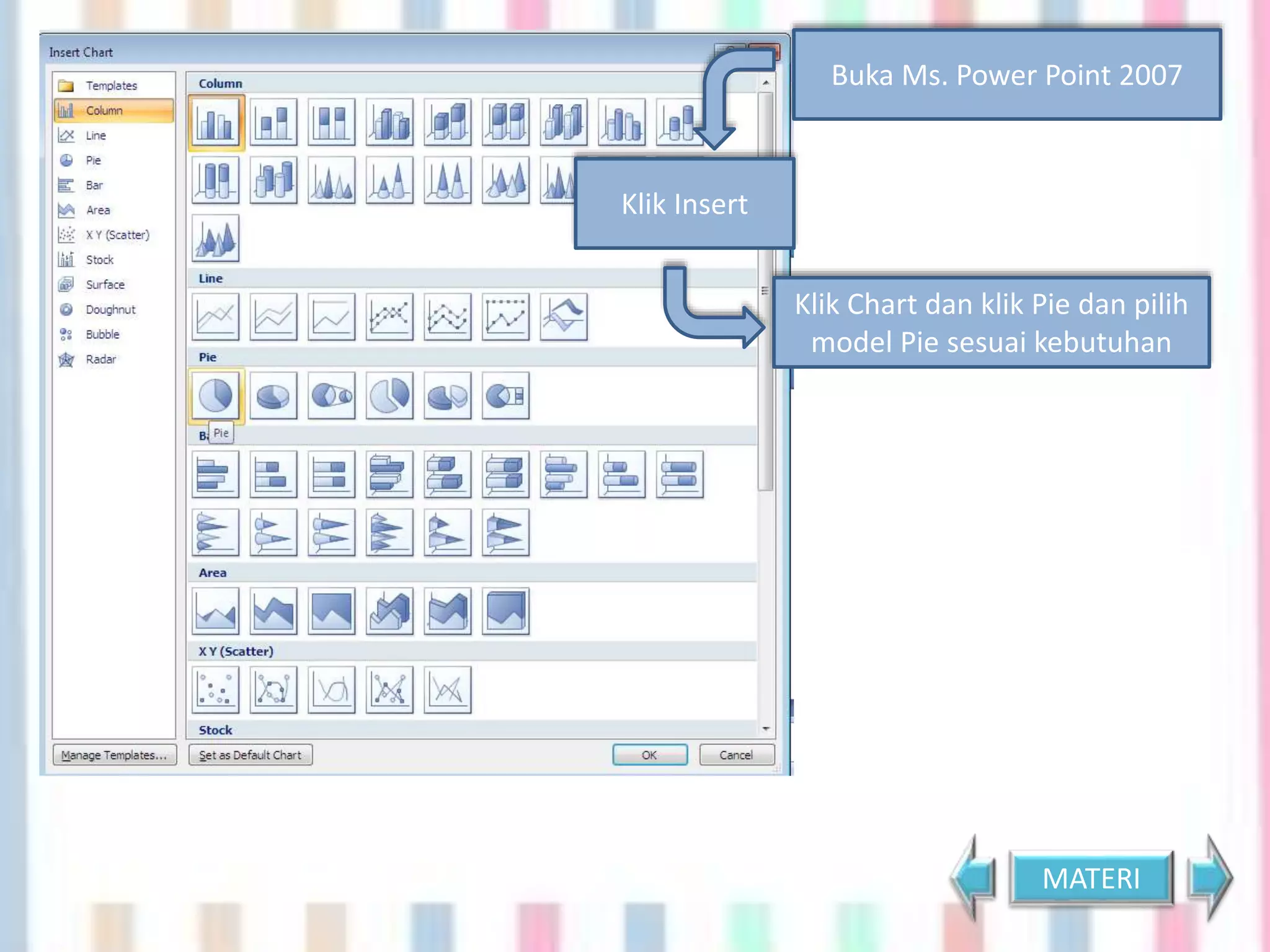This screenshot has height=952, width=1270.
Task: Select the Pie of Pie chart
Action: 332,396
